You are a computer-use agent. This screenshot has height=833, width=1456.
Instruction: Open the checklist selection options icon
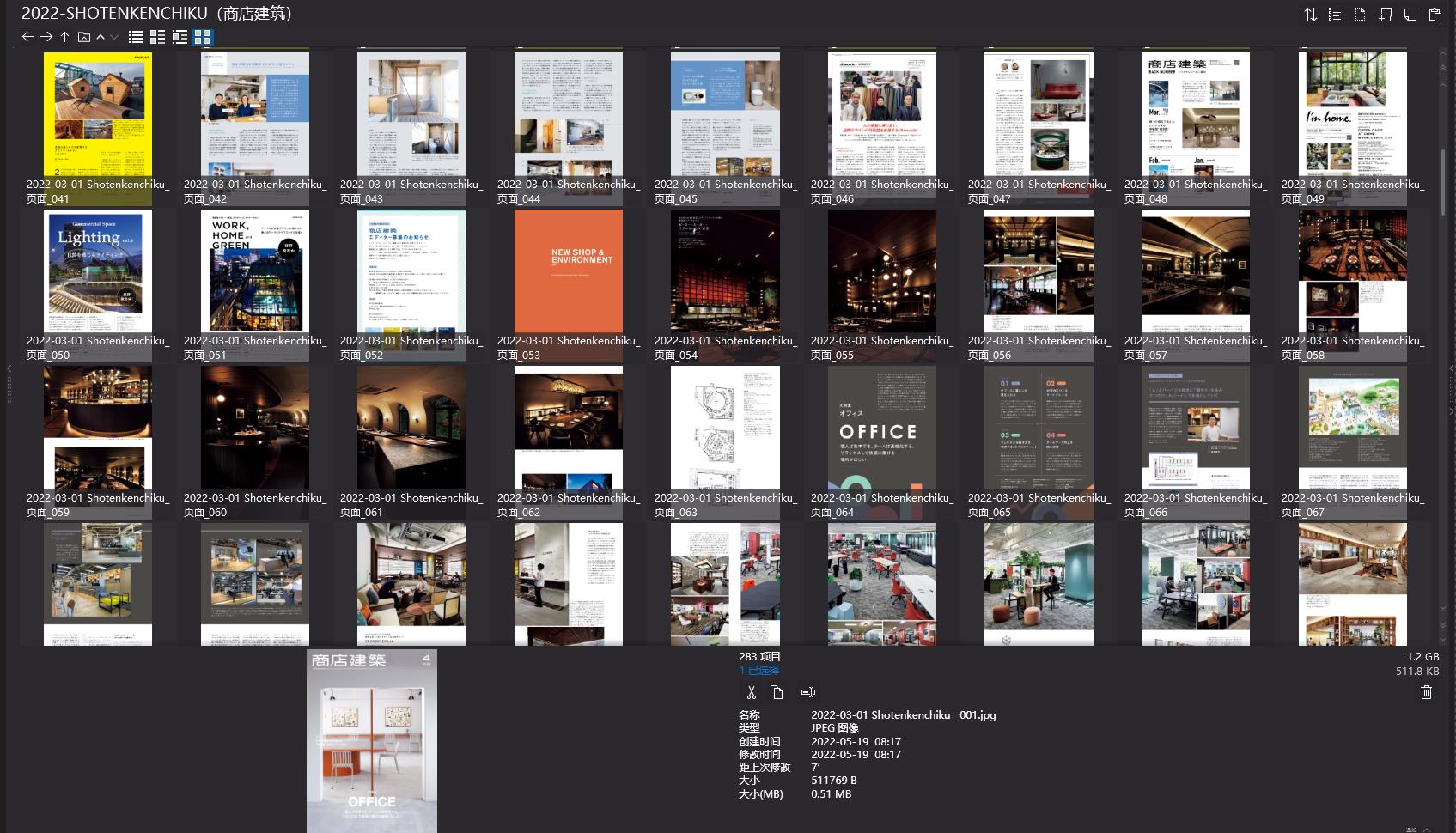(x=1335, y=15)
